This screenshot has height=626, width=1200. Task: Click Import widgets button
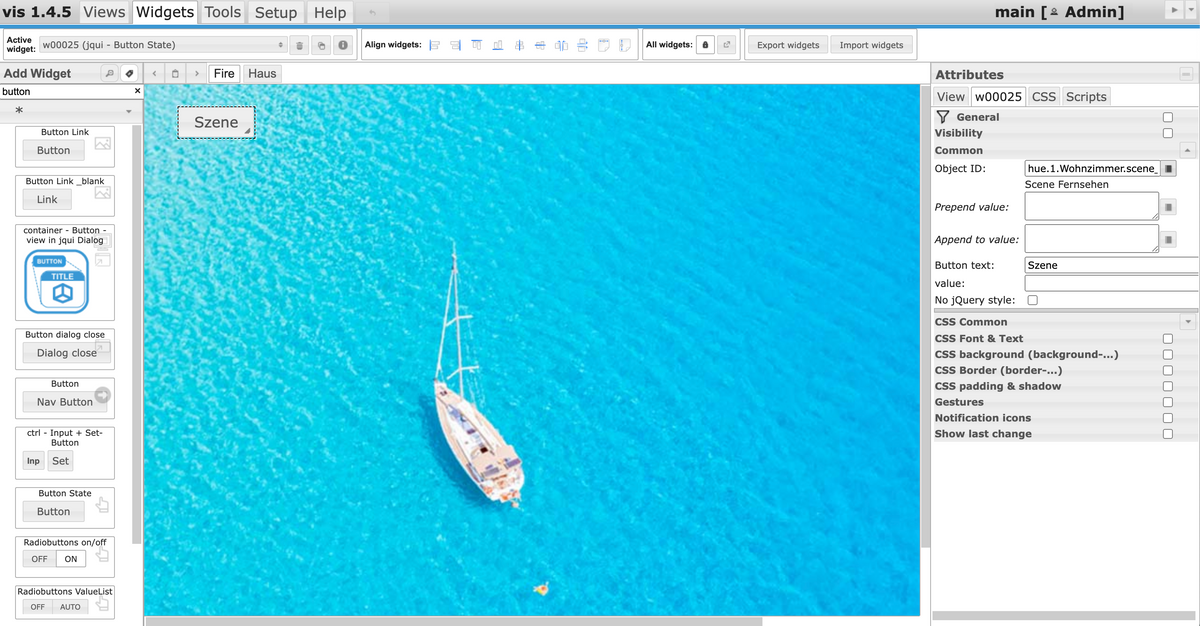tap(871, 45)
